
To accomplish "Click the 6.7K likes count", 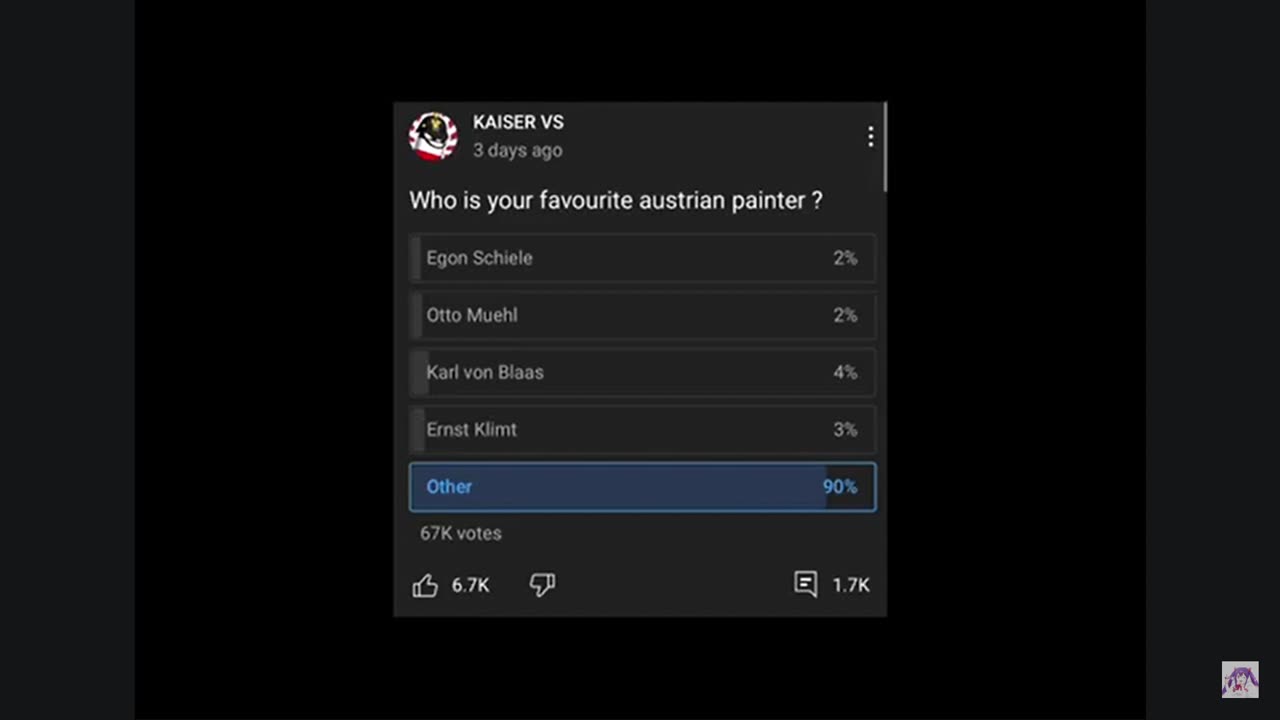I will tap(470, 585).
